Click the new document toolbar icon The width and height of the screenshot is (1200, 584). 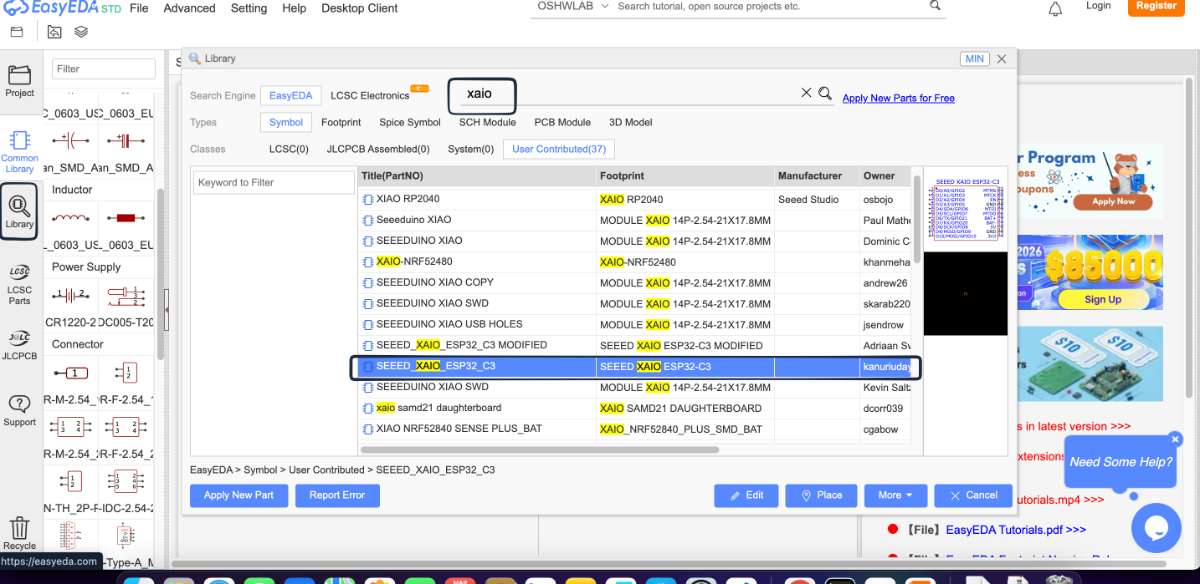tap(16, 32)
